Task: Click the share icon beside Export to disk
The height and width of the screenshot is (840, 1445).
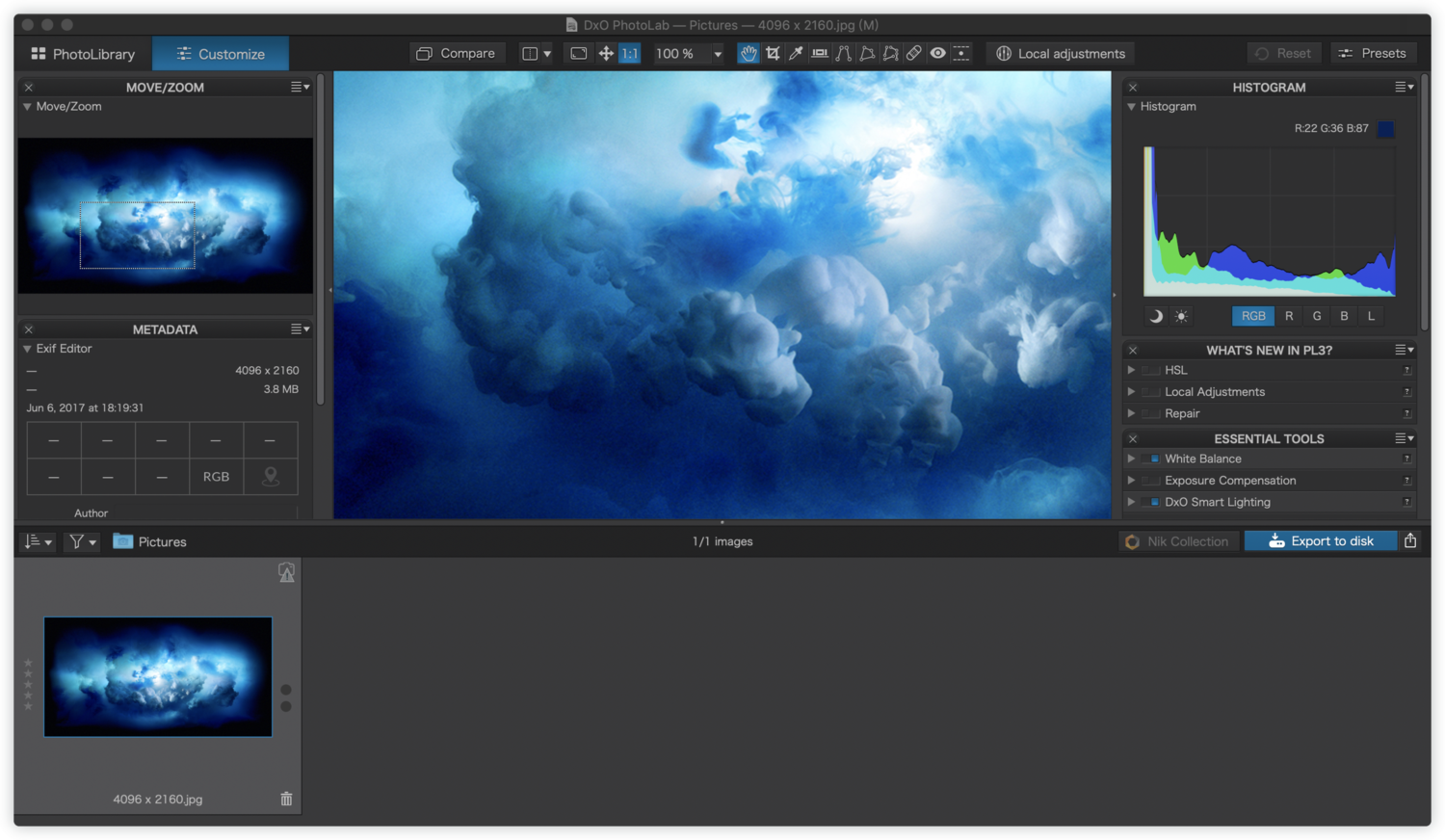Action: [1410, 541]
